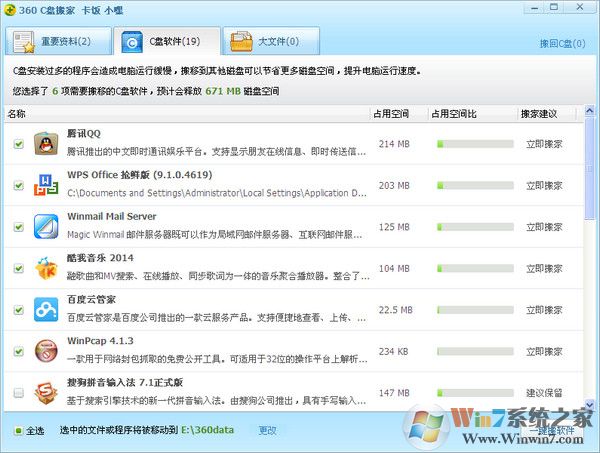Click 更改 to change target folder

267,430
